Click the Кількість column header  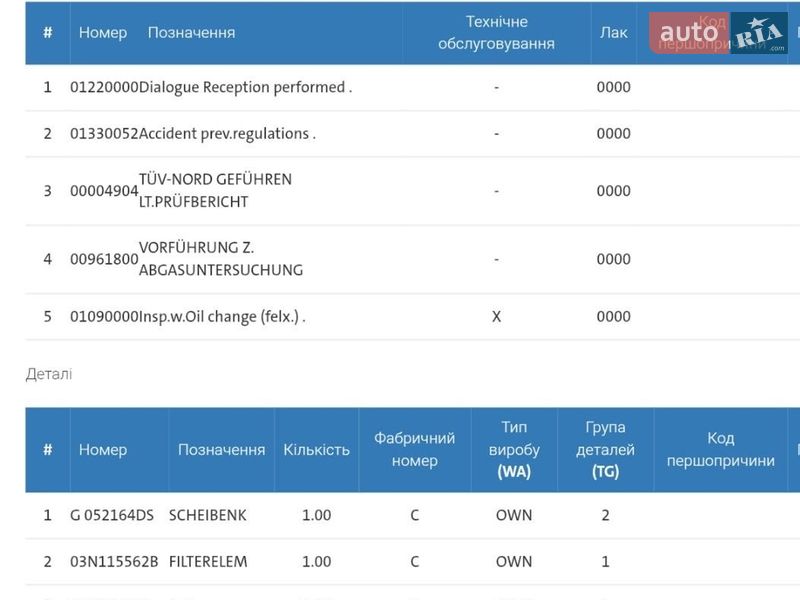316,449
